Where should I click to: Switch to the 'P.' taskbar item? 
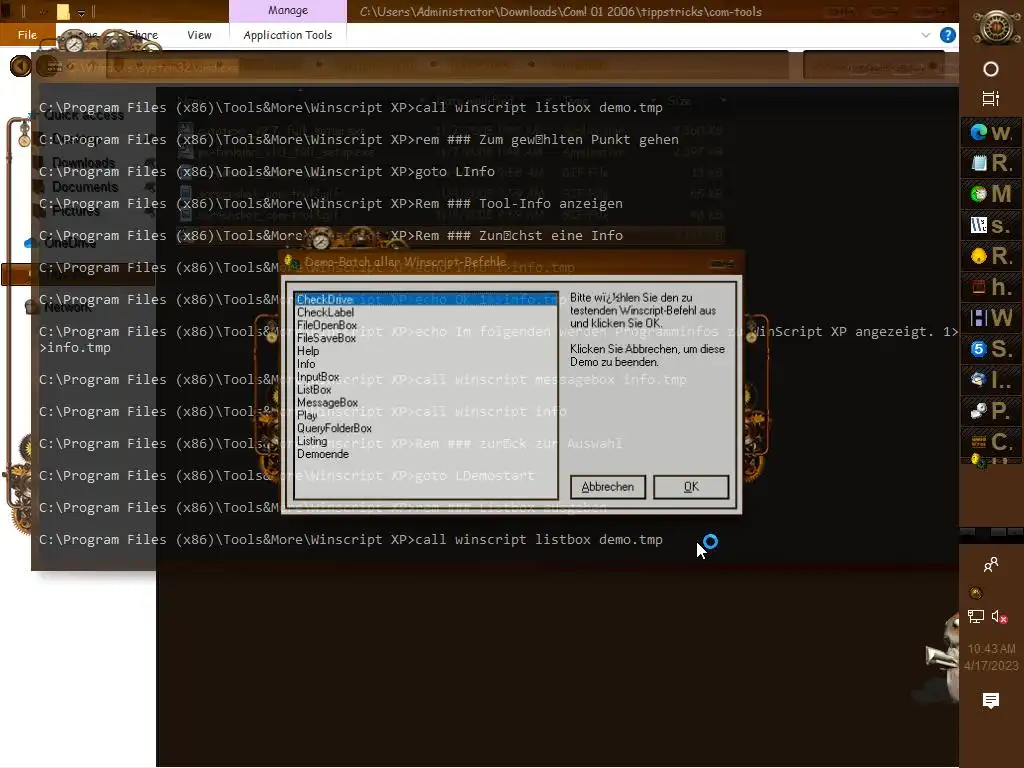991,411
